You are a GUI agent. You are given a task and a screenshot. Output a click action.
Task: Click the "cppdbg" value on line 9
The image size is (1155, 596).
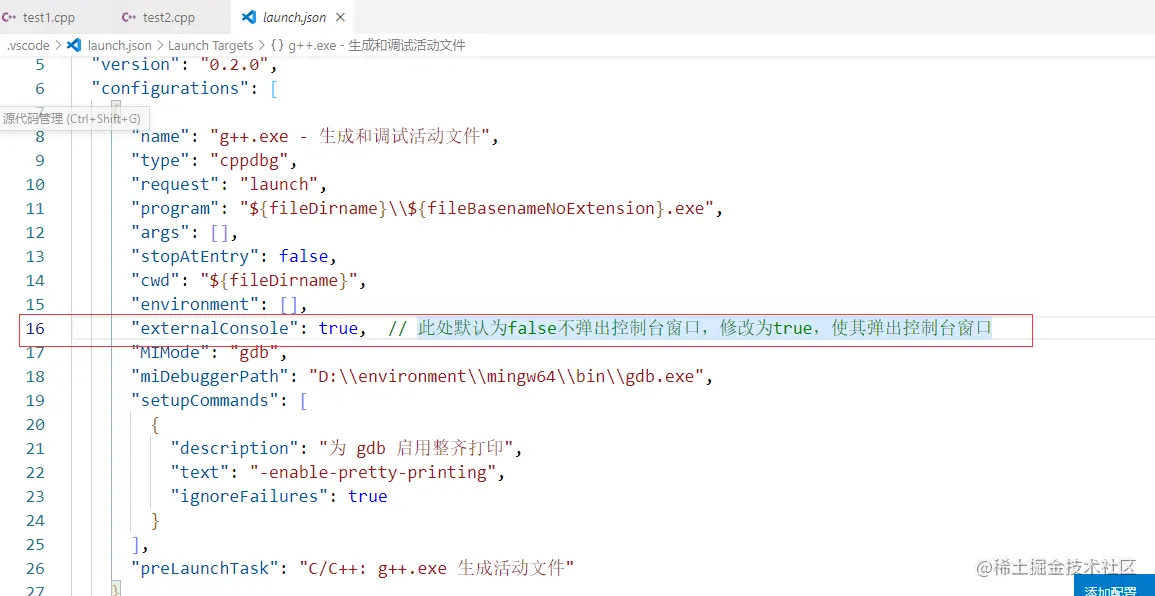(249, 161)
